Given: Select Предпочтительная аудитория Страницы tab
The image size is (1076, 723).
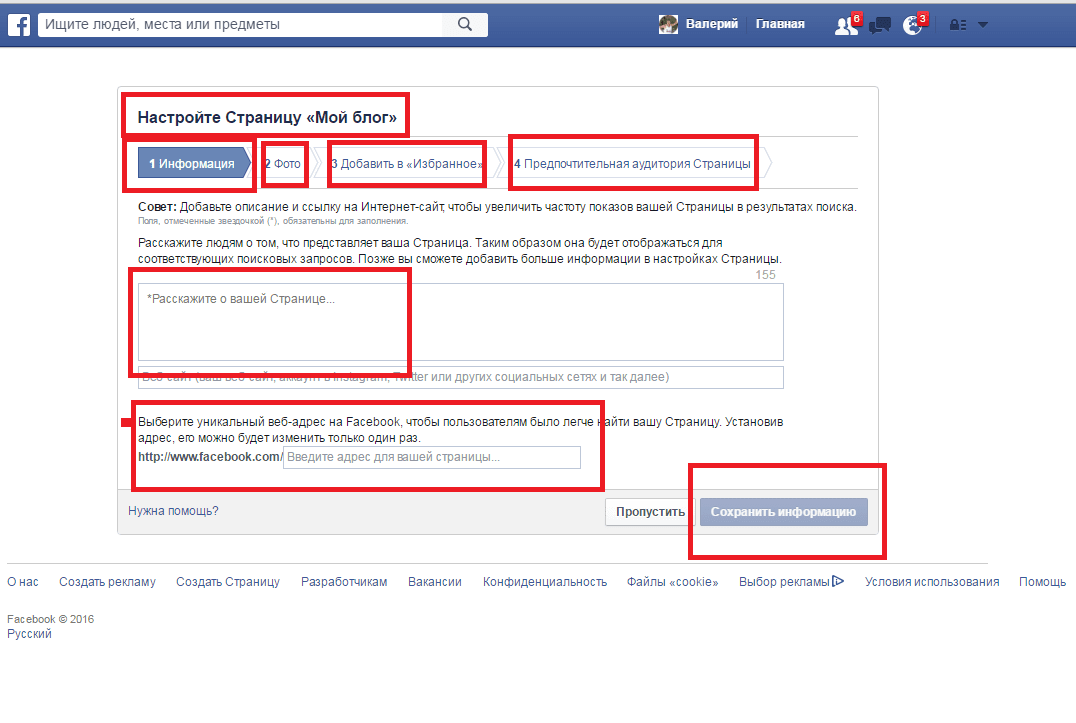Looking at the screenshot, I should point(633,164).
